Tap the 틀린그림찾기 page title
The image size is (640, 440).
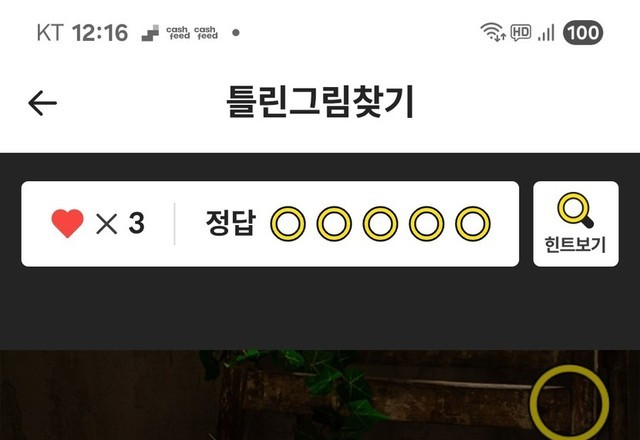click(x=320, y=102)
